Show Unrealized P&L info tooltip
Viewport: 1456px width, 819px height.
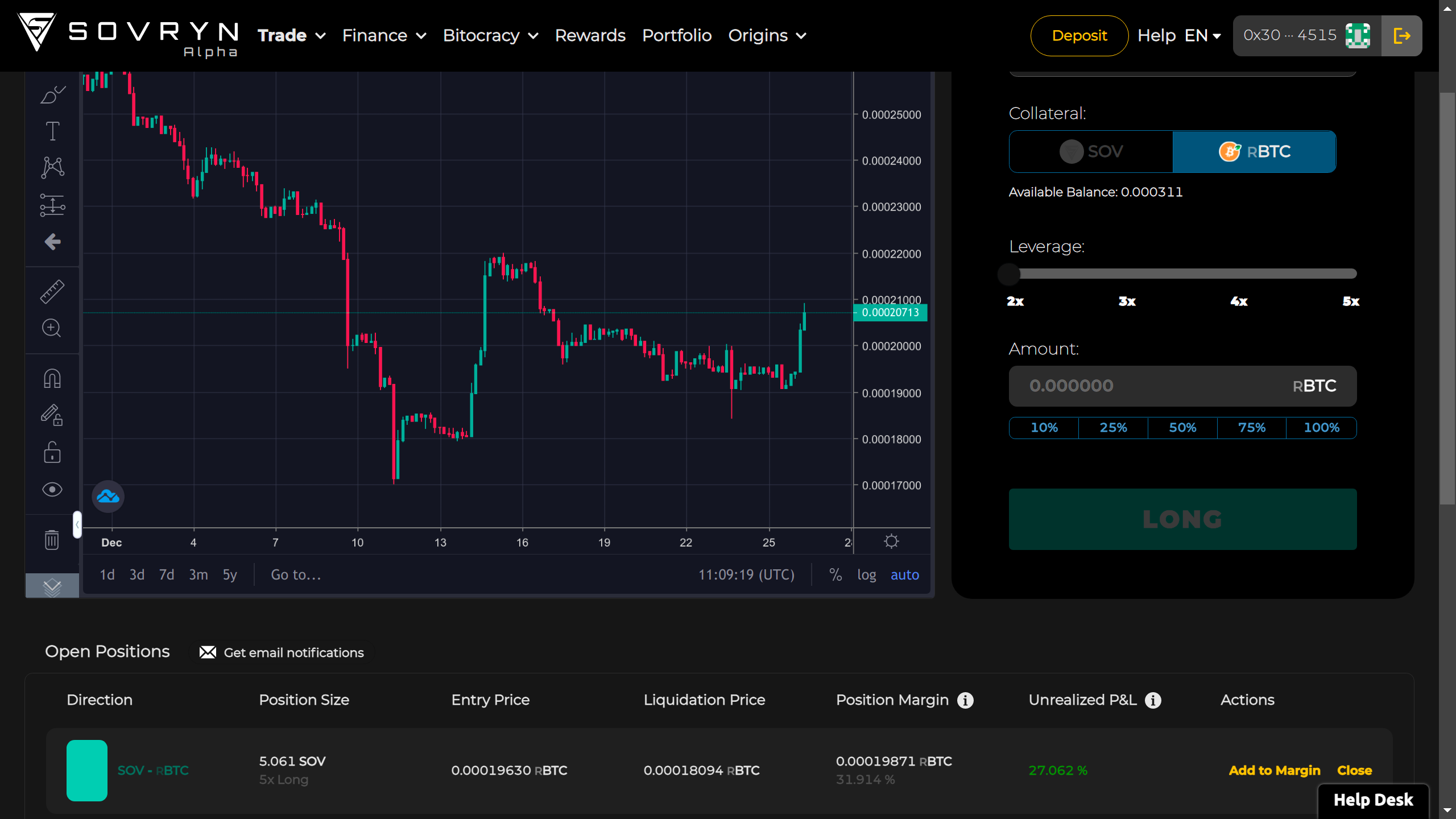point(1153,700)
